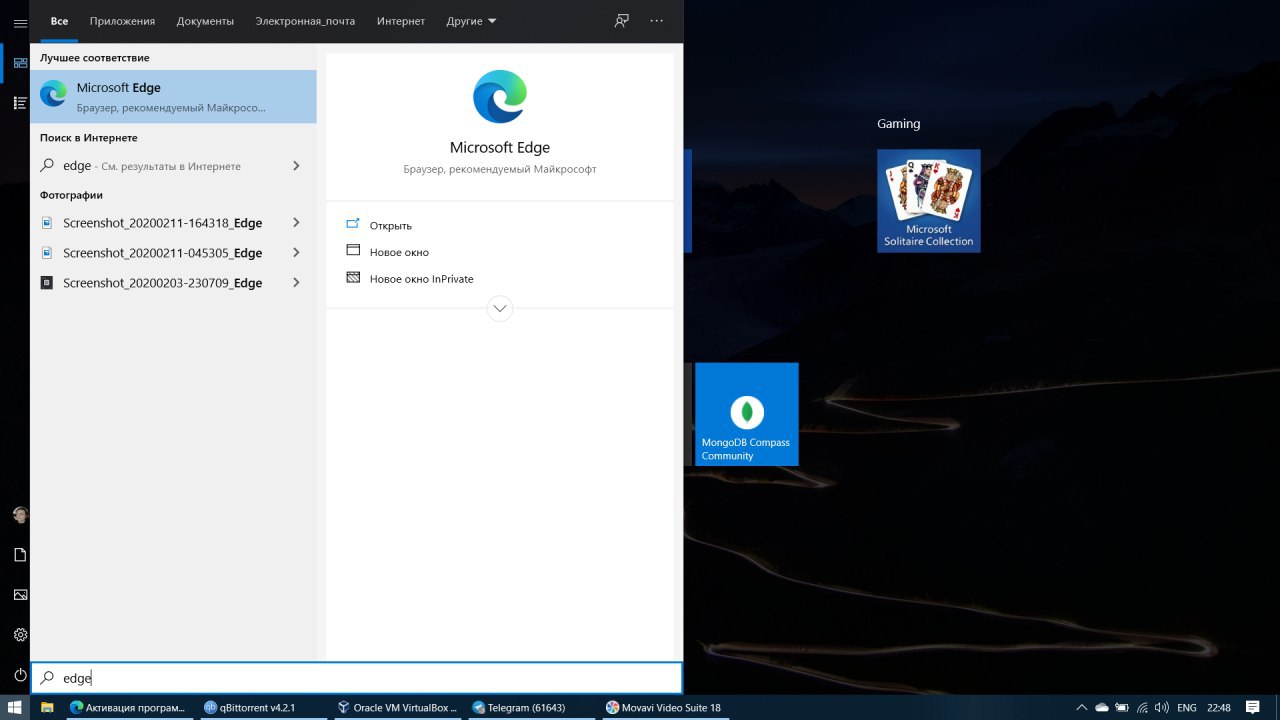The image size is (1280, 720).
Task: Switch to Oracle VM VirtualBox on taskbar
Action: click(397, 707)
